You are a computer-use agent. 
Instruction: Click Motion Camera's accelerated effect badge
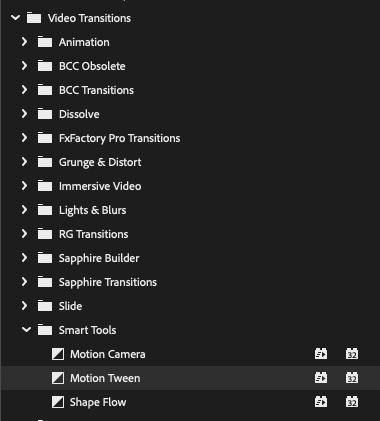coord(321,354)
